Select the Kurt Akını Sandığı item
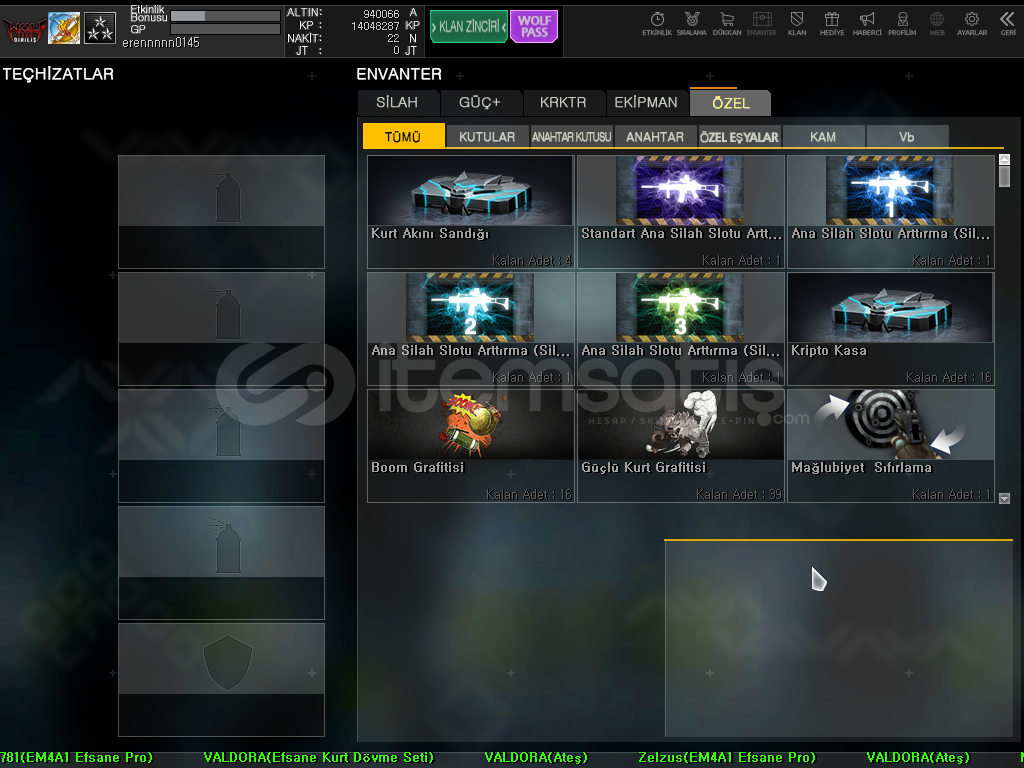Image resolution: width=1024 pixels, height=768 pixels. 470,212
